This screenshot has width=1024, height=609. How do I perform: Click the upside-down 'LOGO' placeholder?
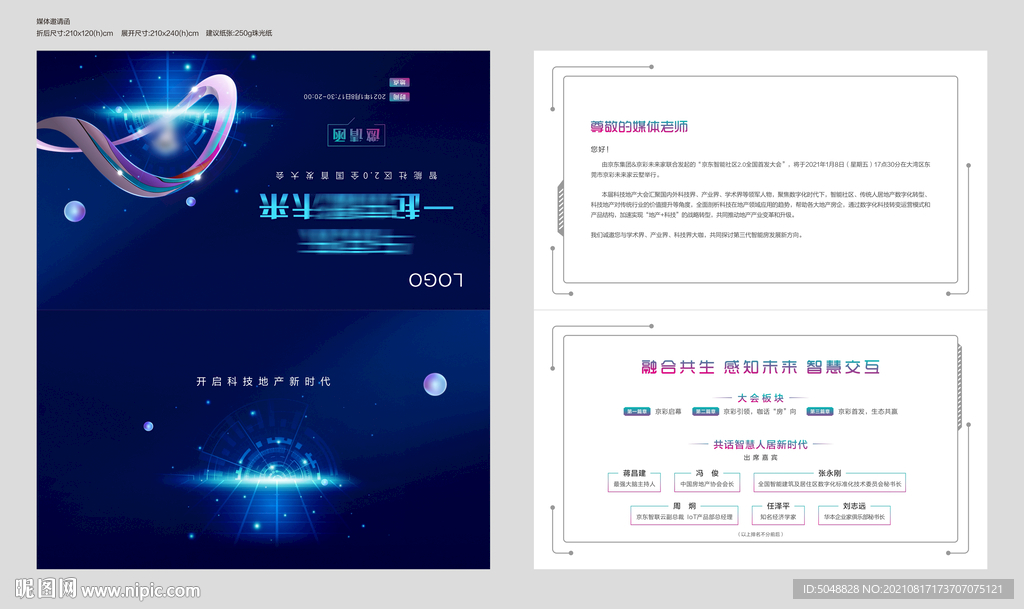436,280
